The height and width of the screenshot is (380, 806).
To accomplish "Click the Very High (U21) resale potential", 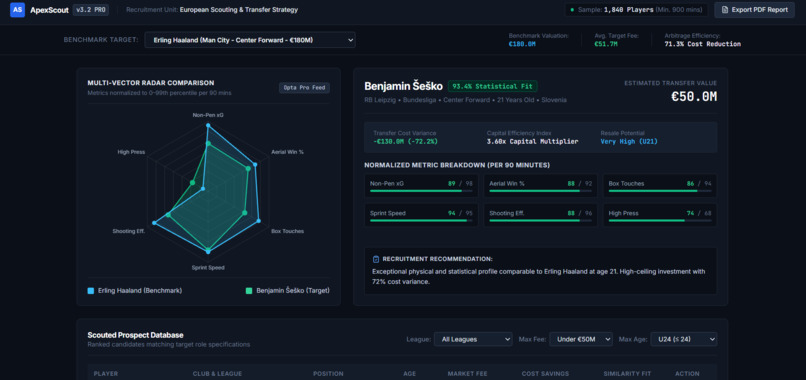I will [x=629, y=141].
